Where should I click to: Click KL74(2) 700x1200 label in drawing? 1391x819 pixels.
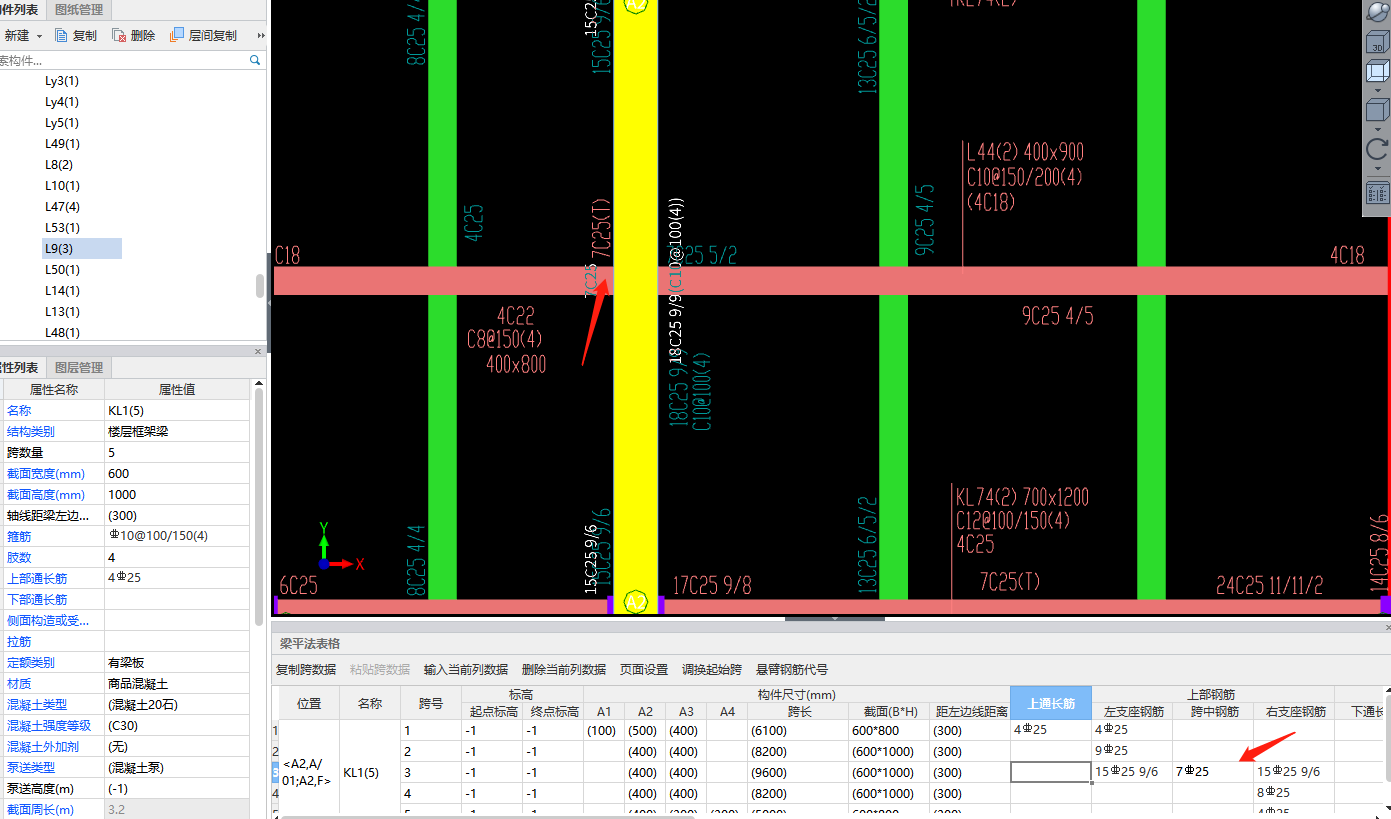click(x=1022, y=497)
